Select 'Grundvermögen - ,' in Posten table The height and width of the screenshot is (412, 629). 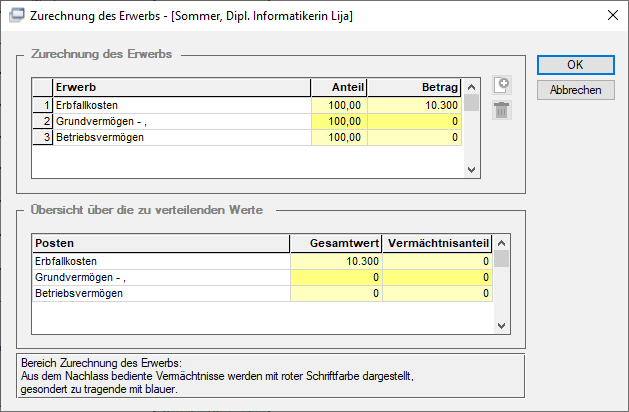point(161,277)
